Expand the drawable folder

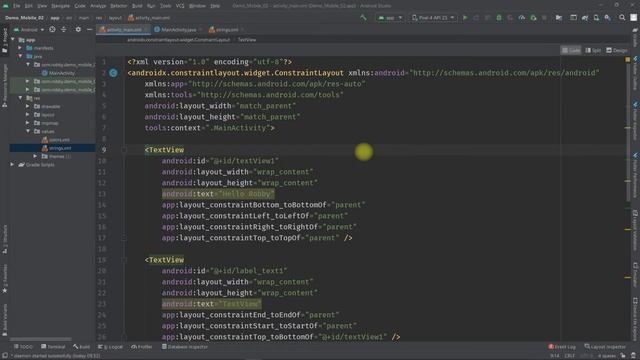click(x=28, y=106)
